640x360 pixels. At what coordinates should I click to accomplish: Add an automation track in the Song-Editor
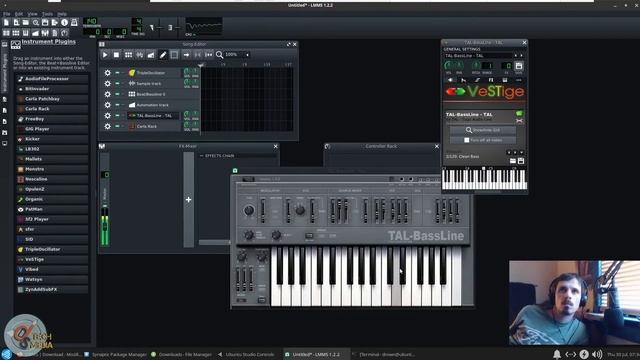coord(151,55)
